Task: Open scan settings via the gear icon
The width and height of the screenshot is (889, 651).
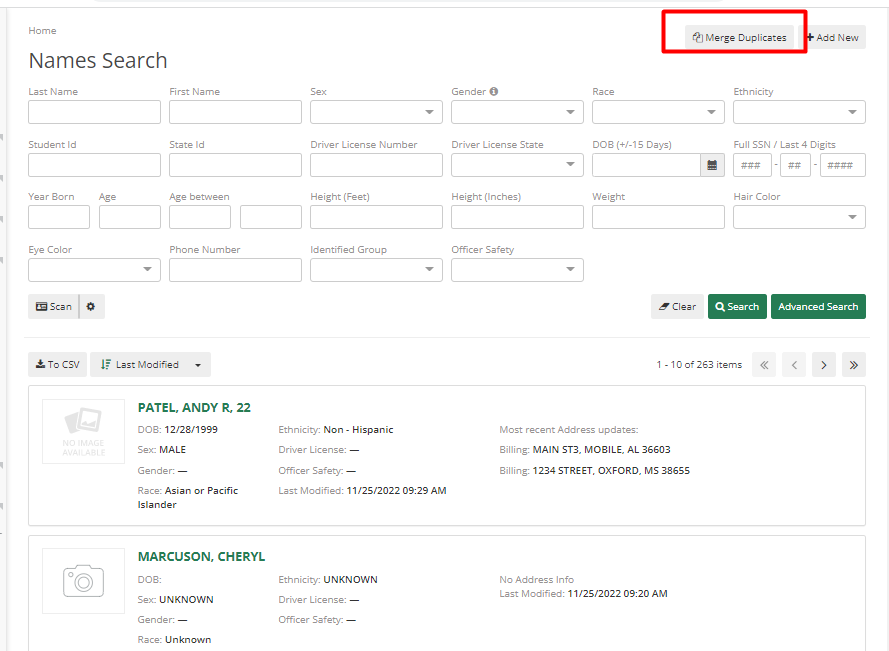Action: pos(91,306)
